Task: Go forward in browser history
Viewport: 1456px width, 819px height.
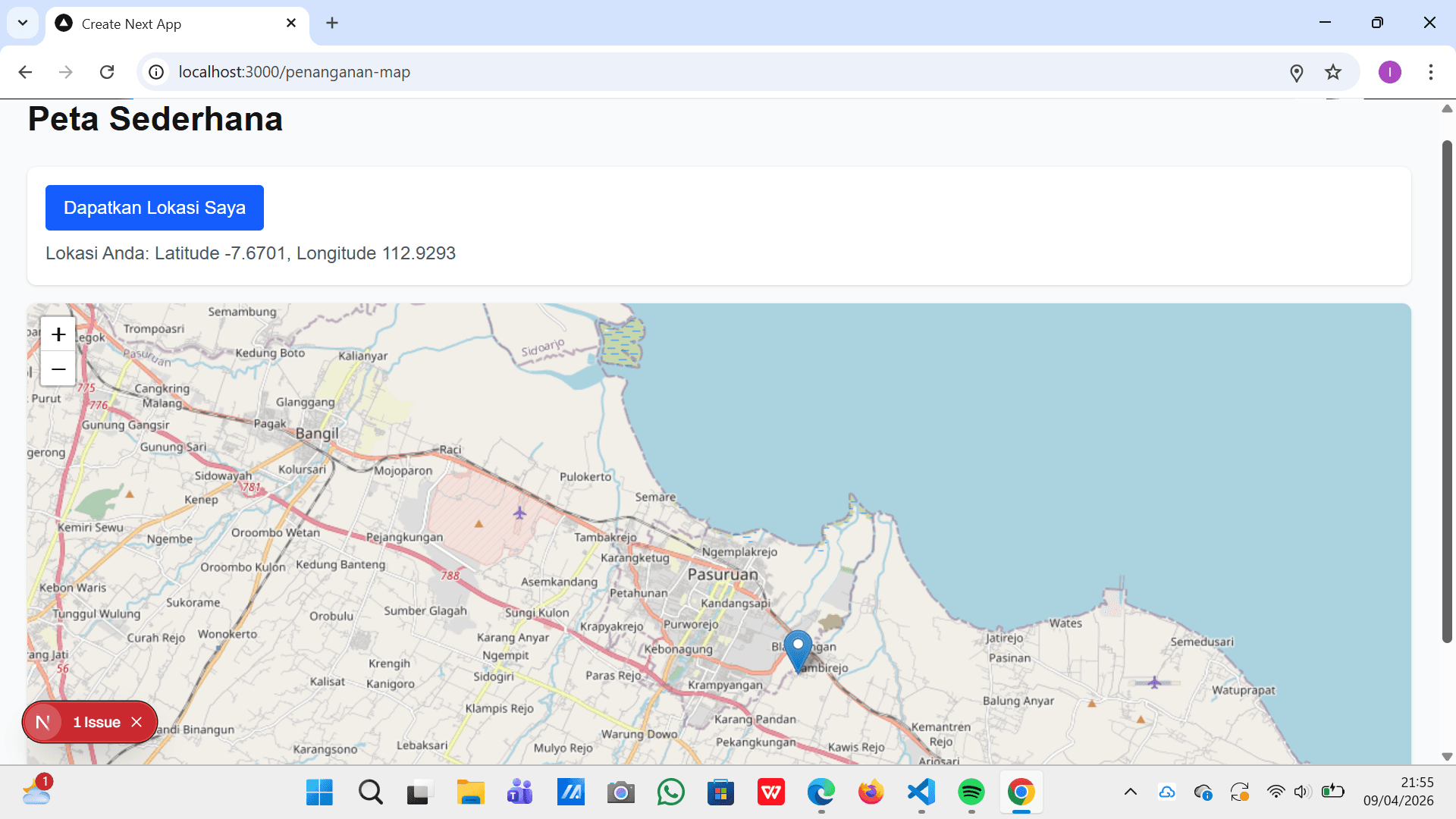Action: (66, 72)
